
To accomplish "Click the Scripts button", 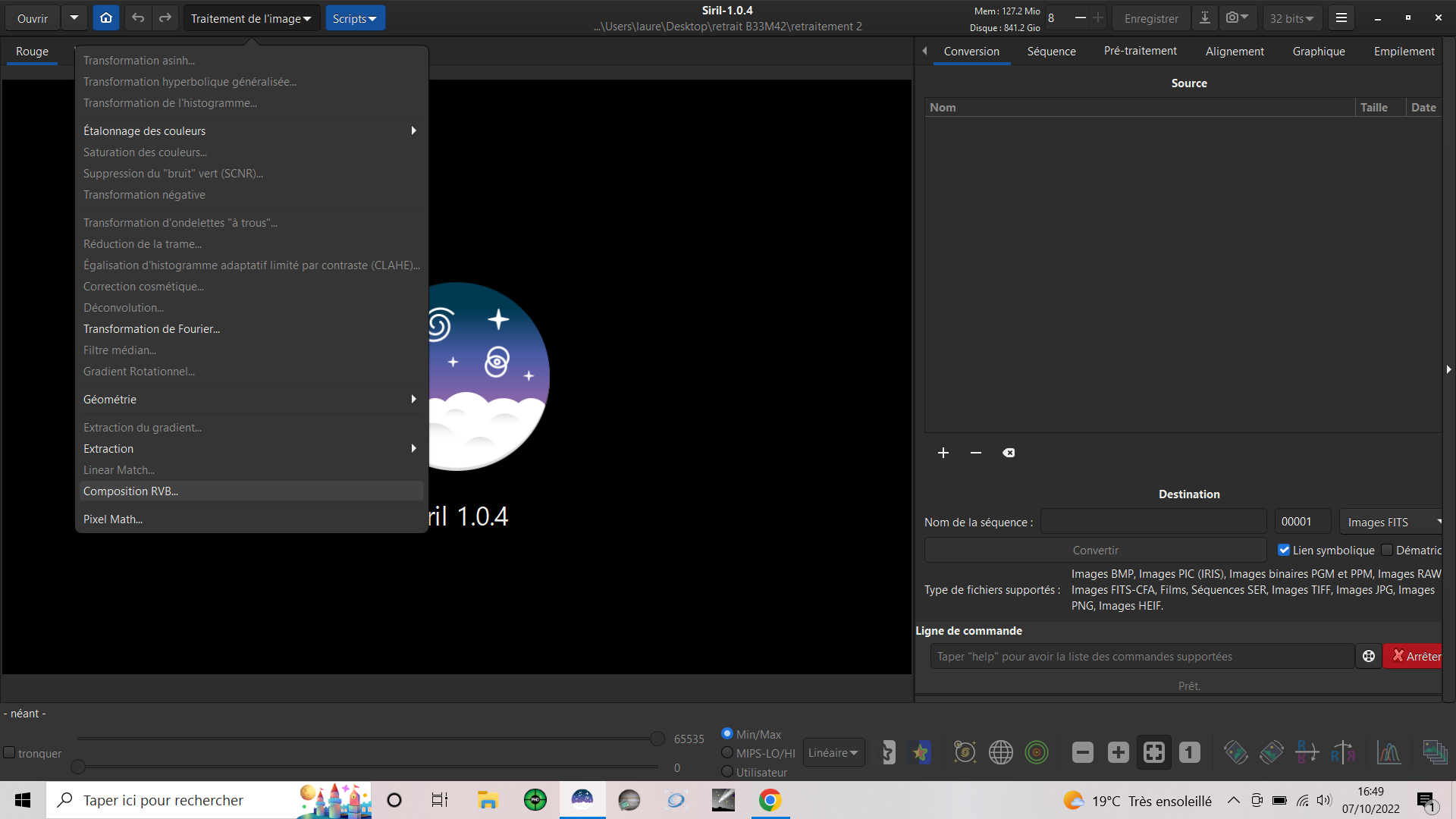I will (355, 18).
